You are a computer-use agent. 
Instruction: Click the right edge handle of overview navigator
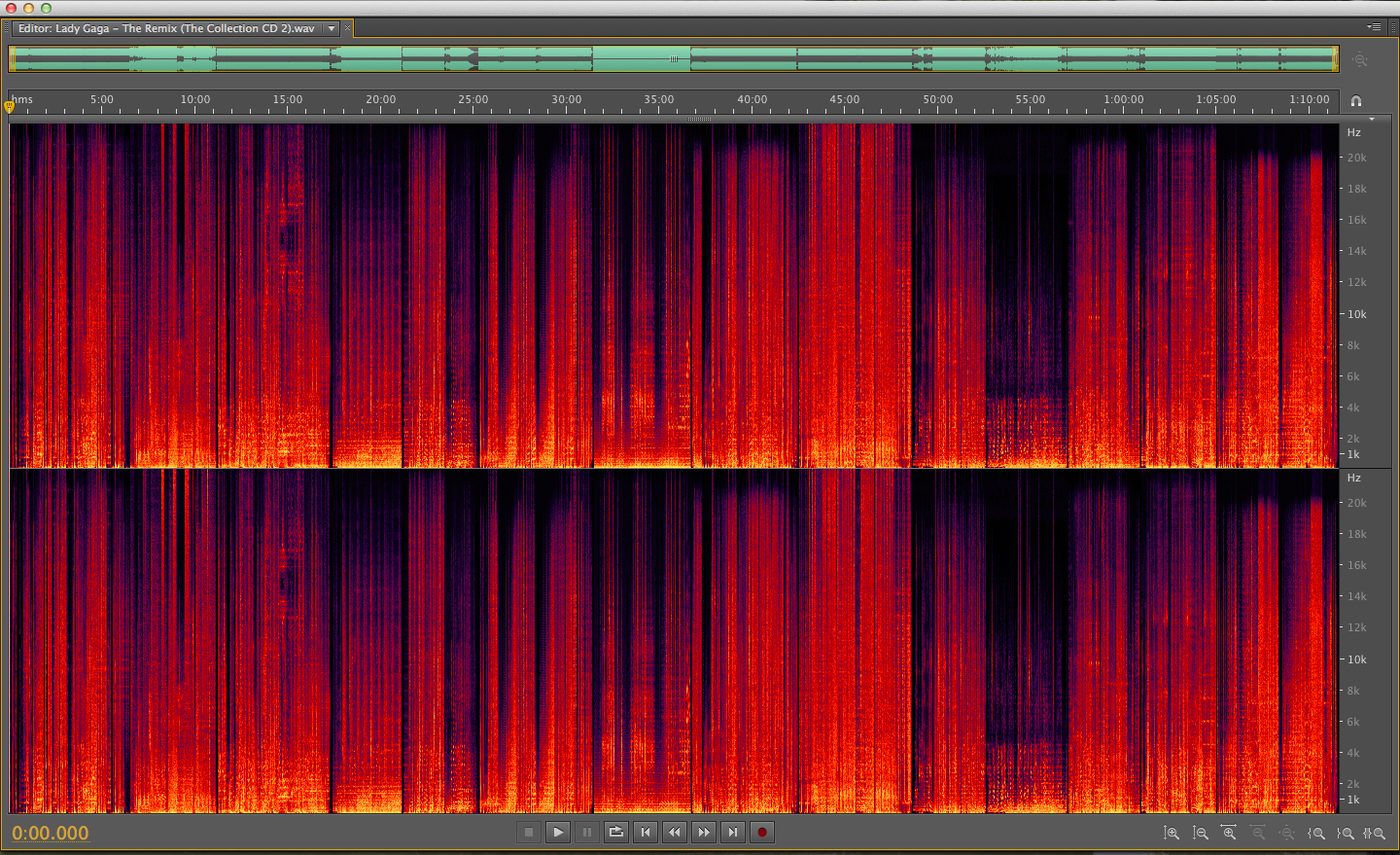pos(1335,59)
